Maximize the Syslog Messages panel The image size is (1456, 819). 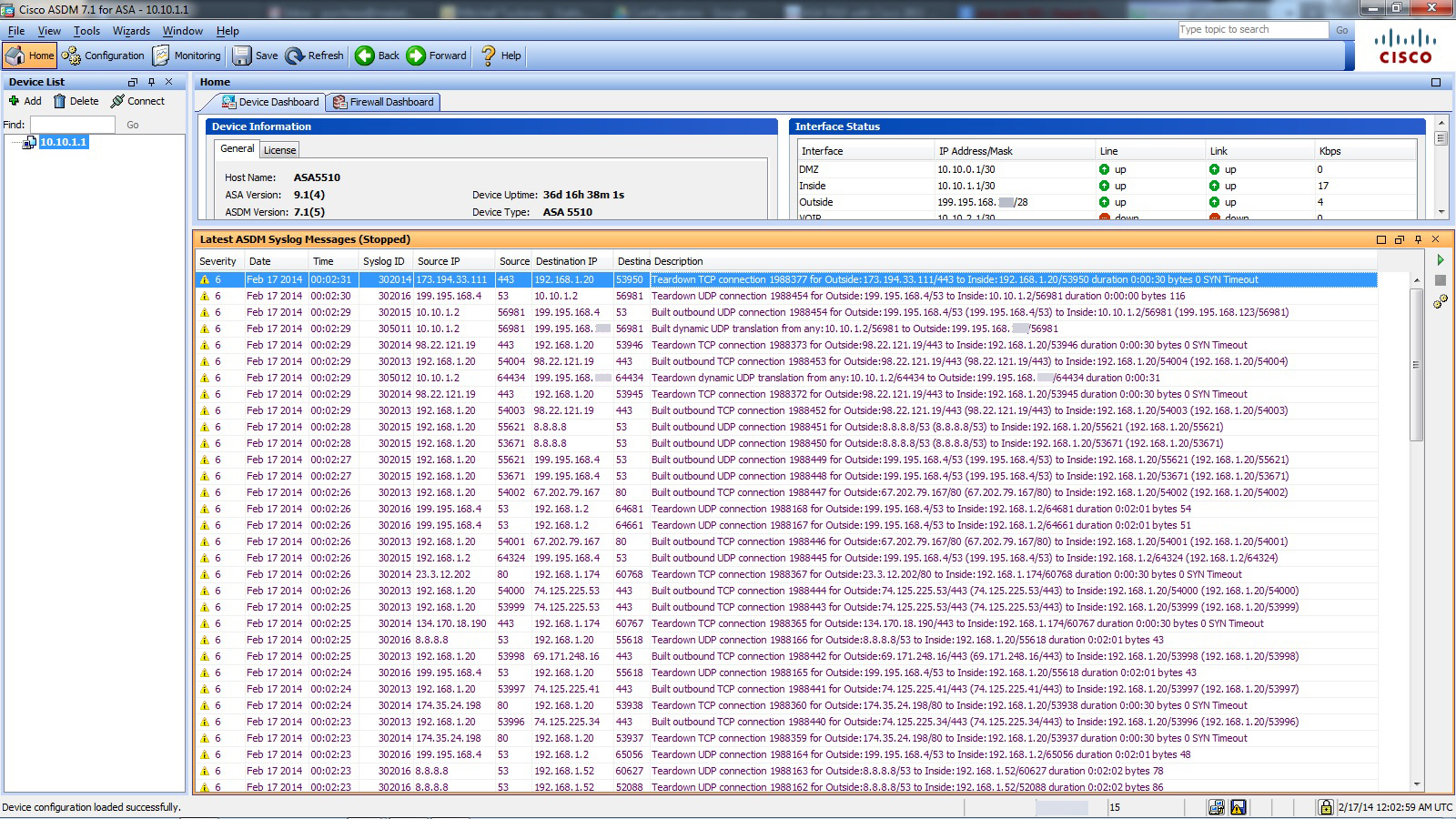(1381, 239)
